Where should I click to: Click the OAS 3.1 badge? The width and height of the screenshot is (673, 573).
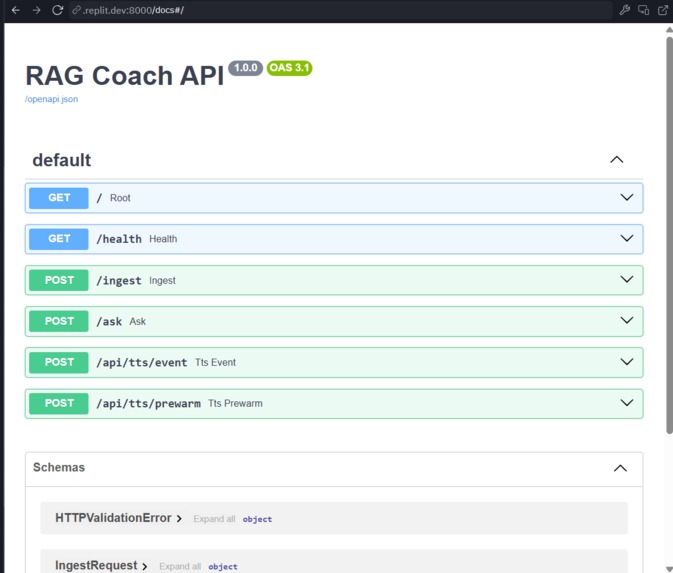[x=289, y=68]
